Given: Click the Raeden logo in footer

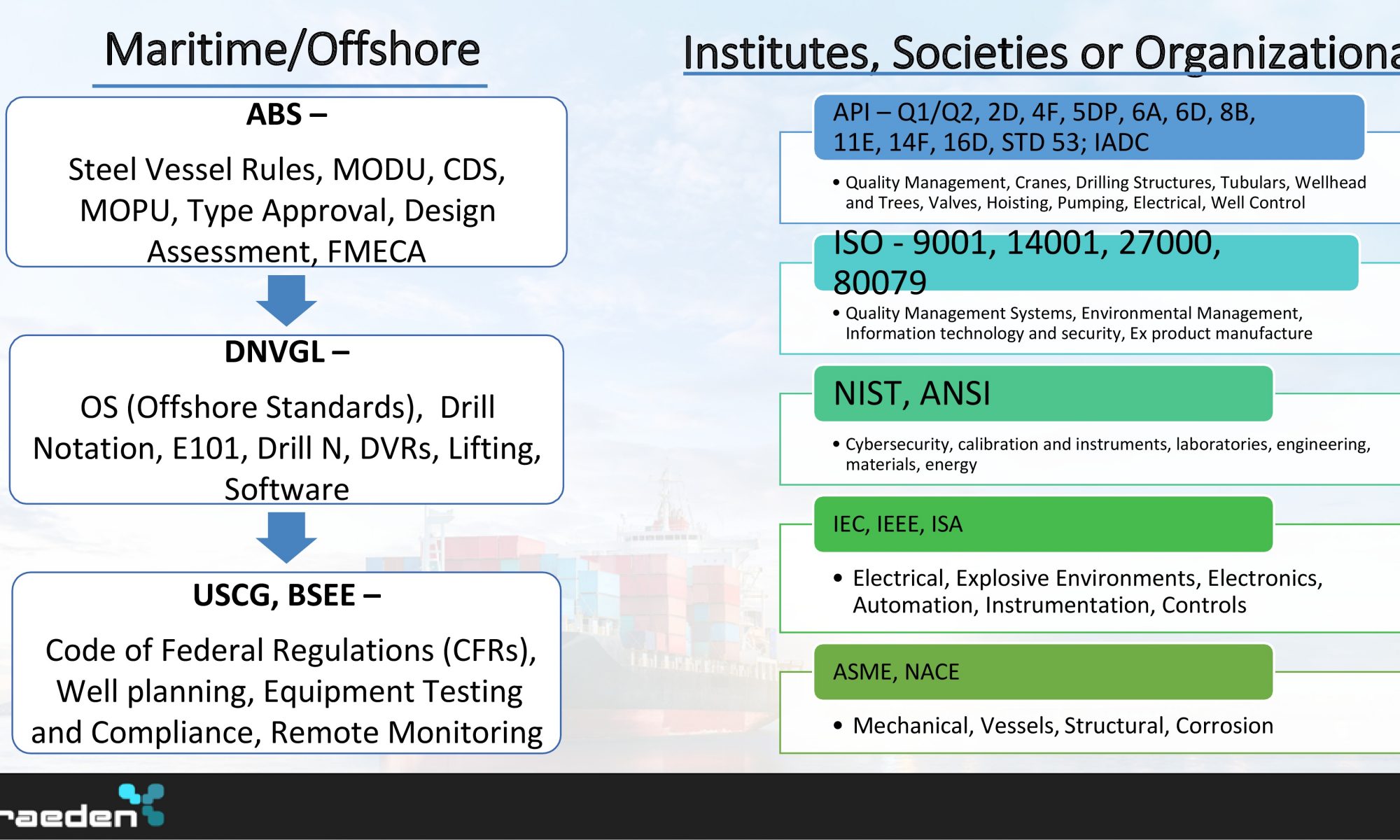Looking at the screenshot, I should [x=82, y=806].
